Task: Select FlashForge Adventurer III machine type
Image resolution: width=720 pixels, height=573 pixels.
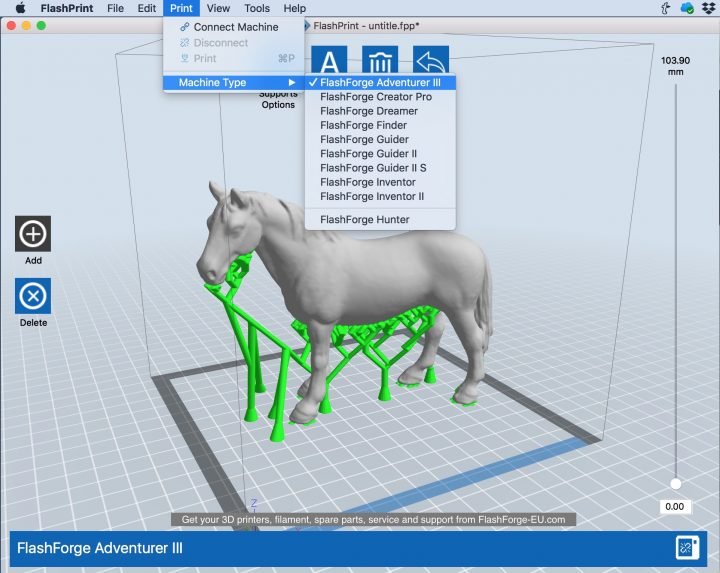Action: 380,82
